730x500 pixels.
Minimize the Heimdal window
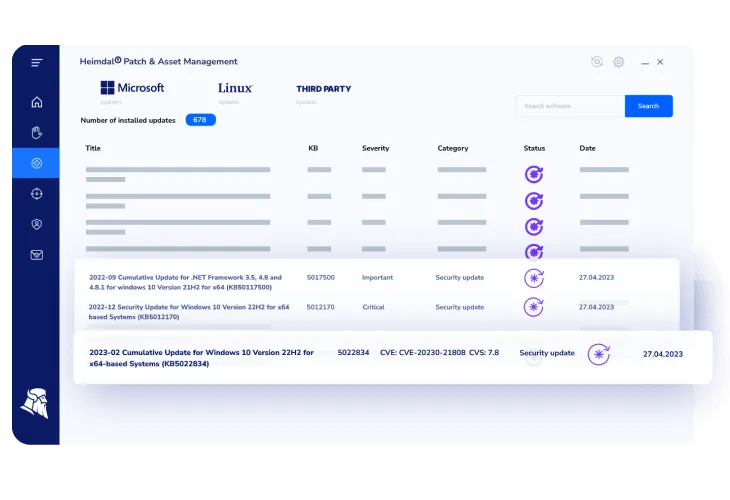(x=645, y=63)
